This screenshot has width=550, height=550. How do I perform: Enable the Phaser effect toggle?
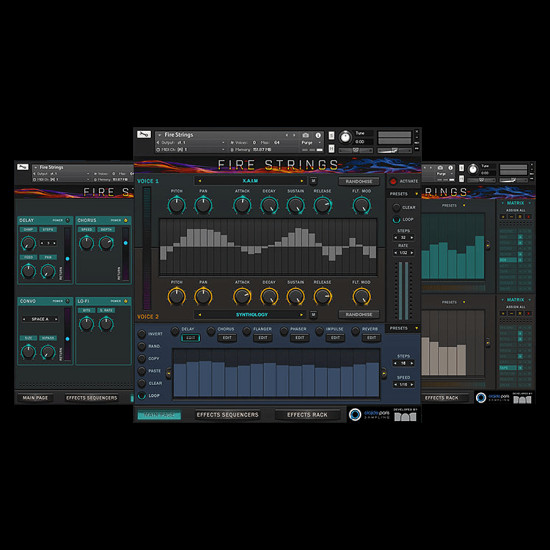point(284,330)
